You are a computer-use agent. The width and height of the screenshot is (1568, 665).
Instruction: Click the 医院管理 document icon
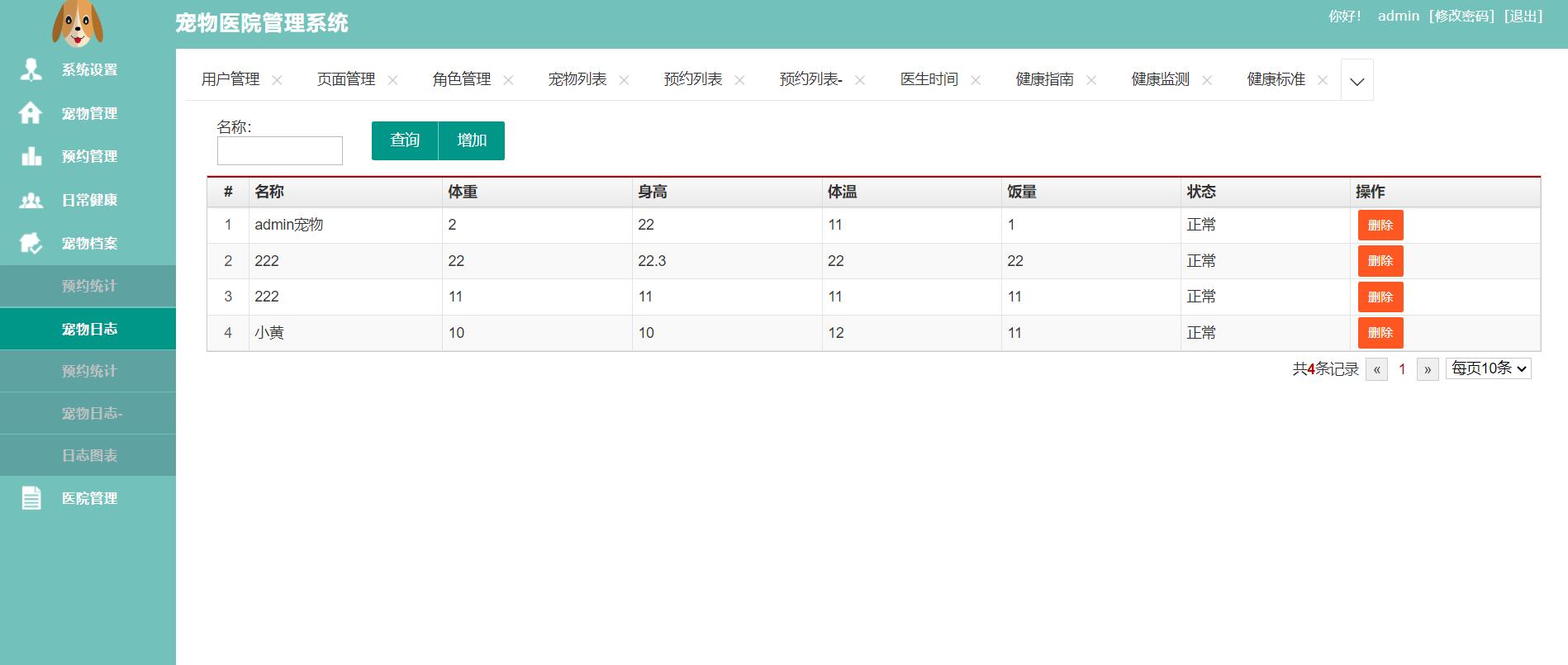coord(31,498)
